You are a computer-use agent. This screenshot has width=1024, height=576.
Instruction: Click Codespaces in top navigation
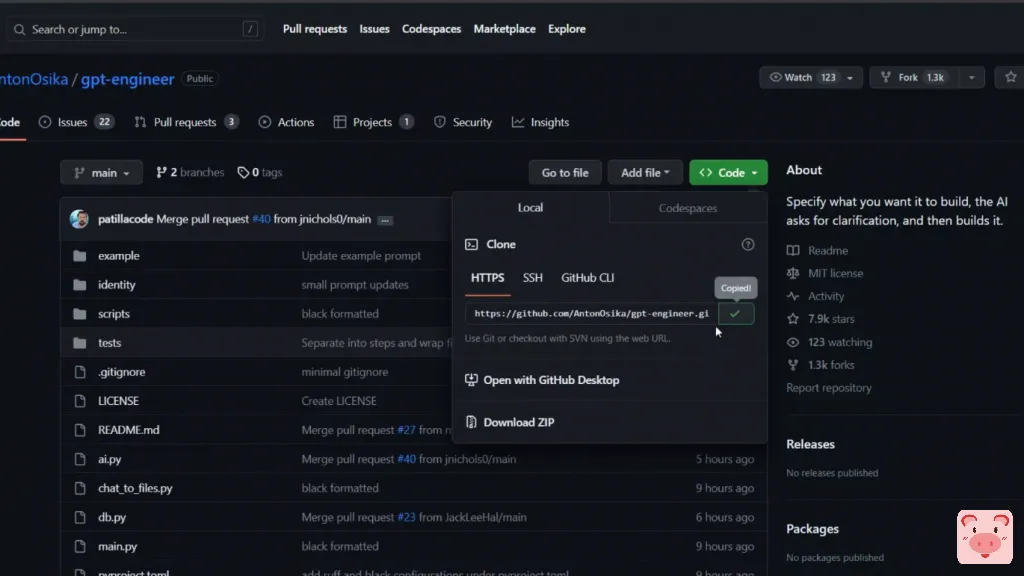coord(431,29)
